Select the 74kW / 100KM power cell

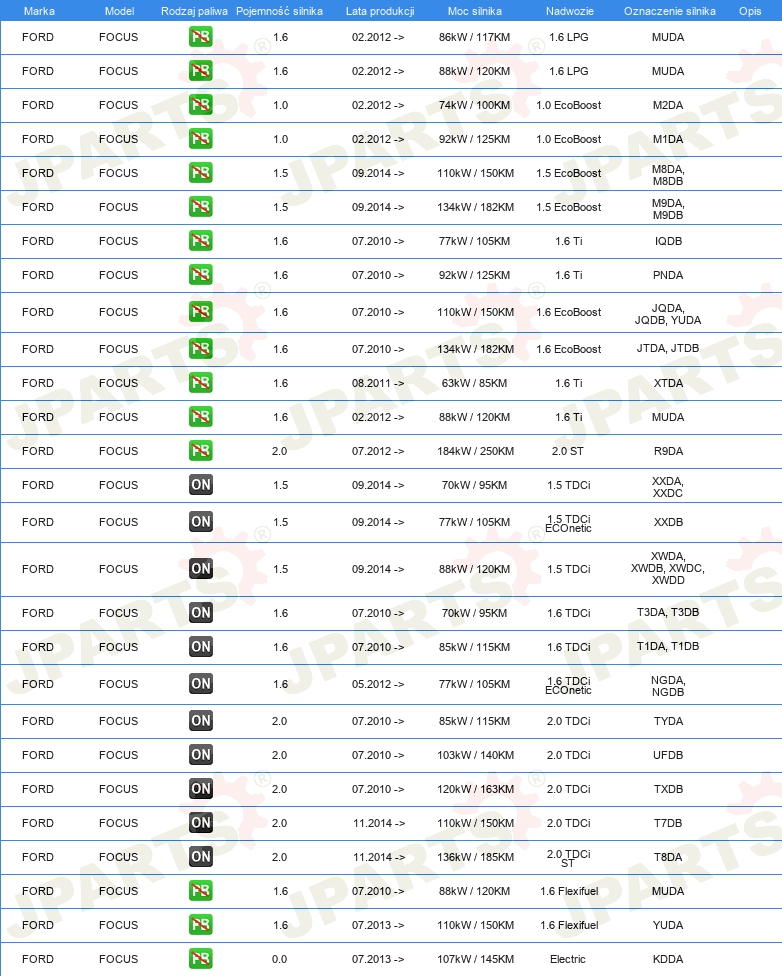click(474, 105)
